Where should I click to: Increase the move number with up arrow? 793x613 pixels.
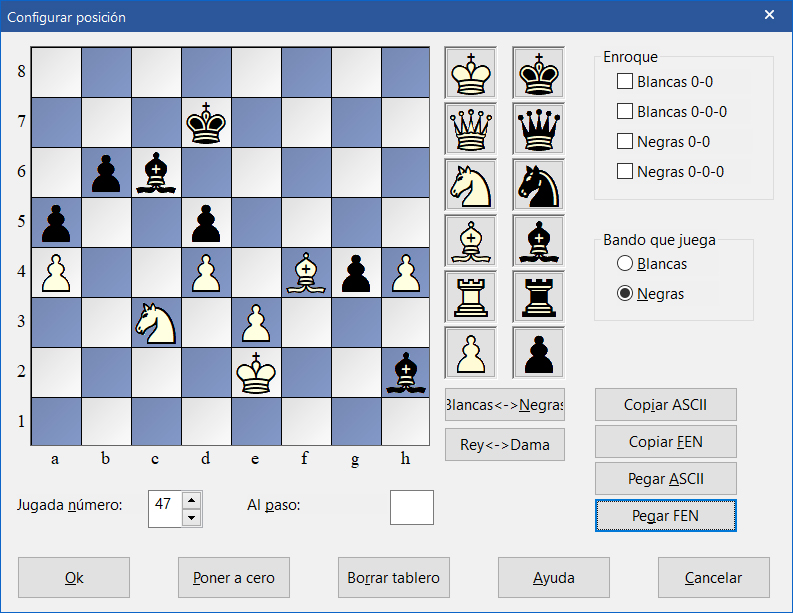(x=192, y=499)
